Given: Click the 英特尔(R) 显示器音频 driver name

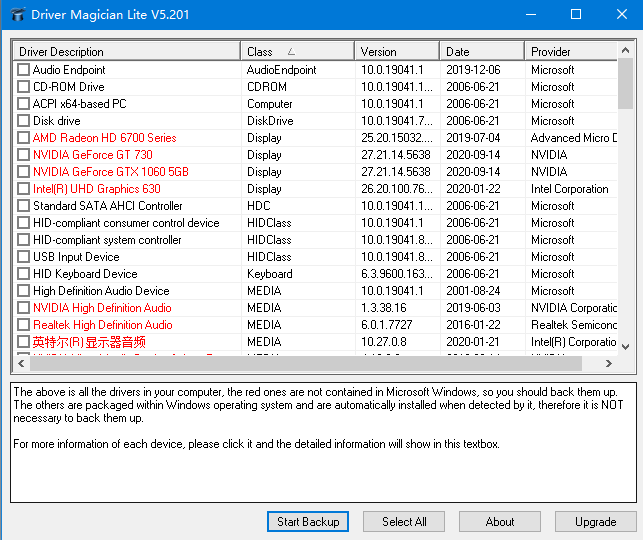Looking at the screenshot, I should click(89, 342).
